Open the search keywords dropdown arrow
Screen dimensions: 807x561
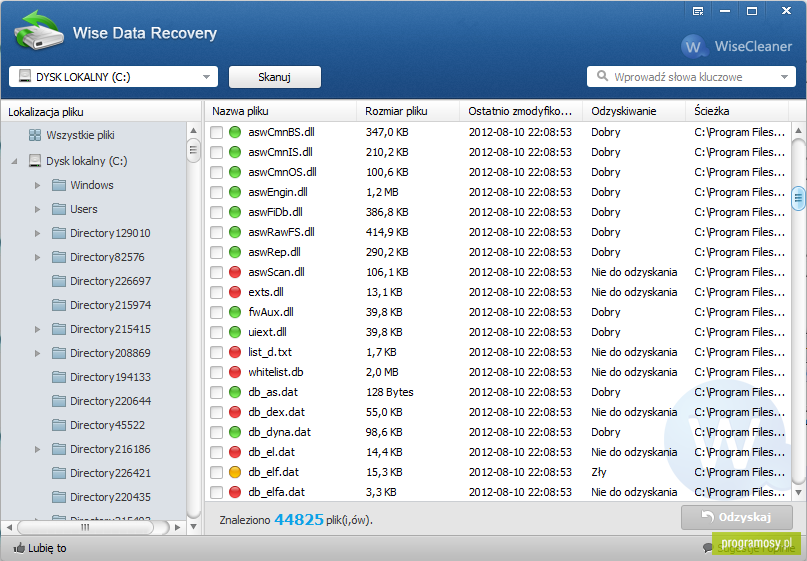(784, 77)
